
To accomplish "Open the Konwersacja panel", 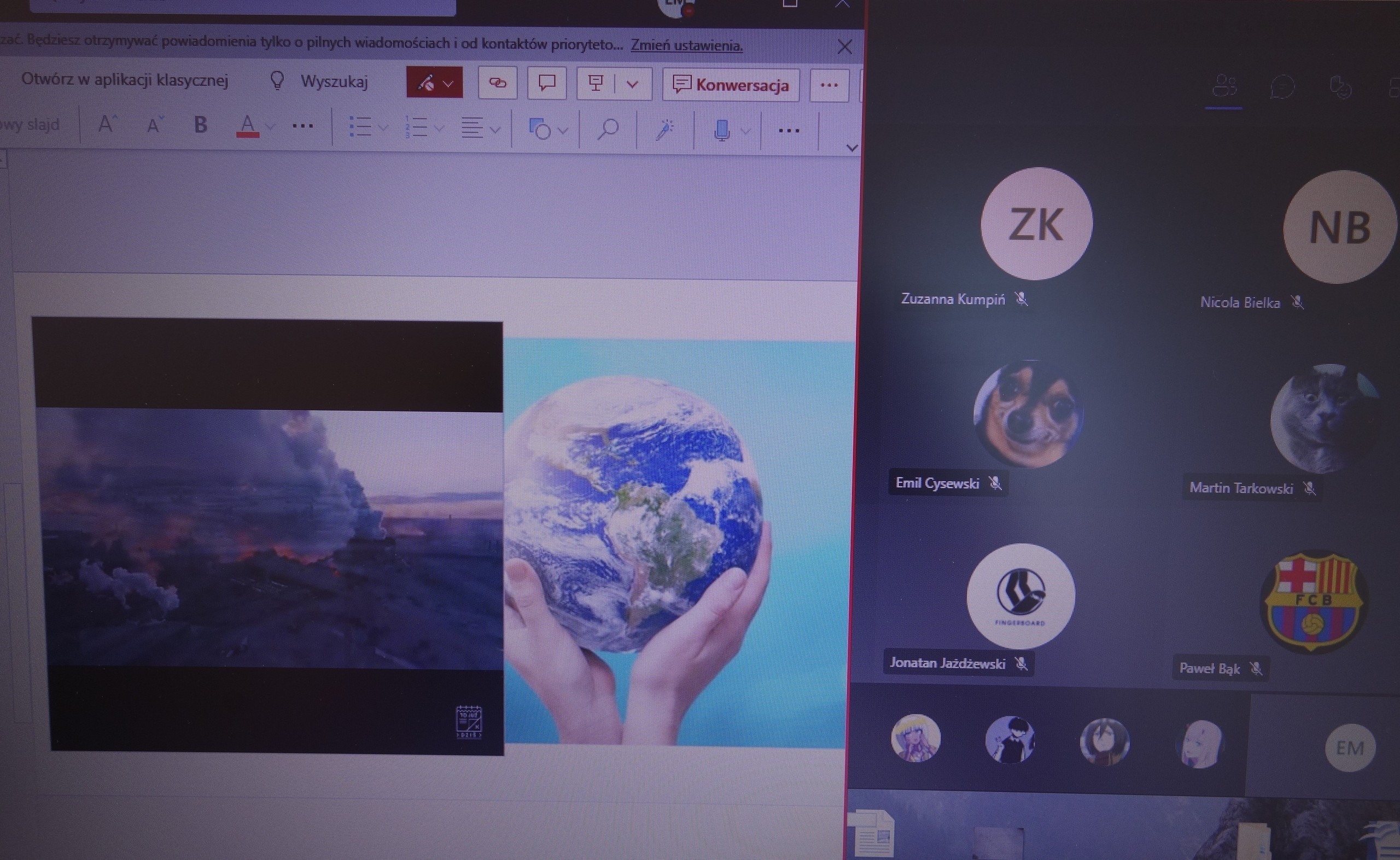I will [731, 85].
